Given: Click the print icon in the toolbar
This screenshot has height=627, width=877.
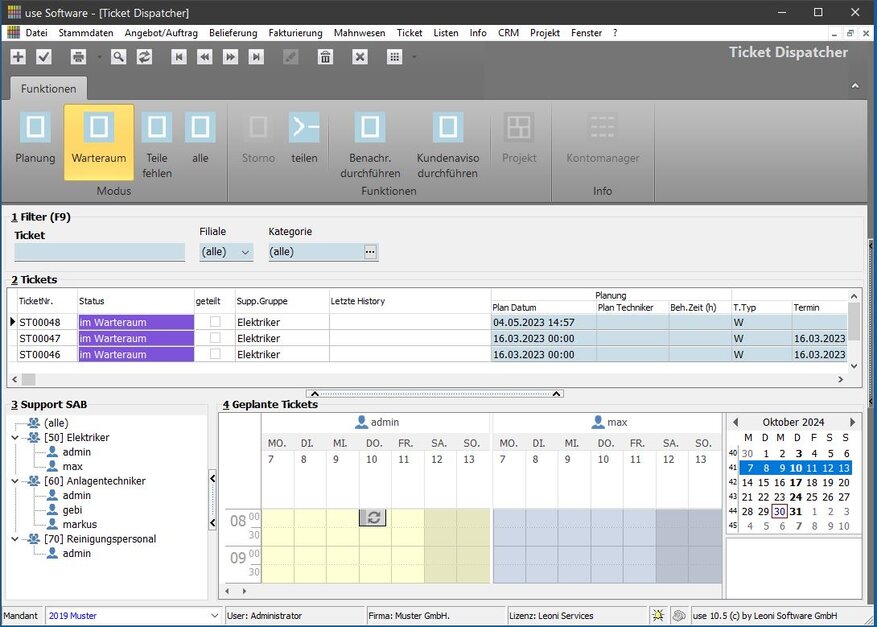Looking at the screenshot, I should 78,57.
